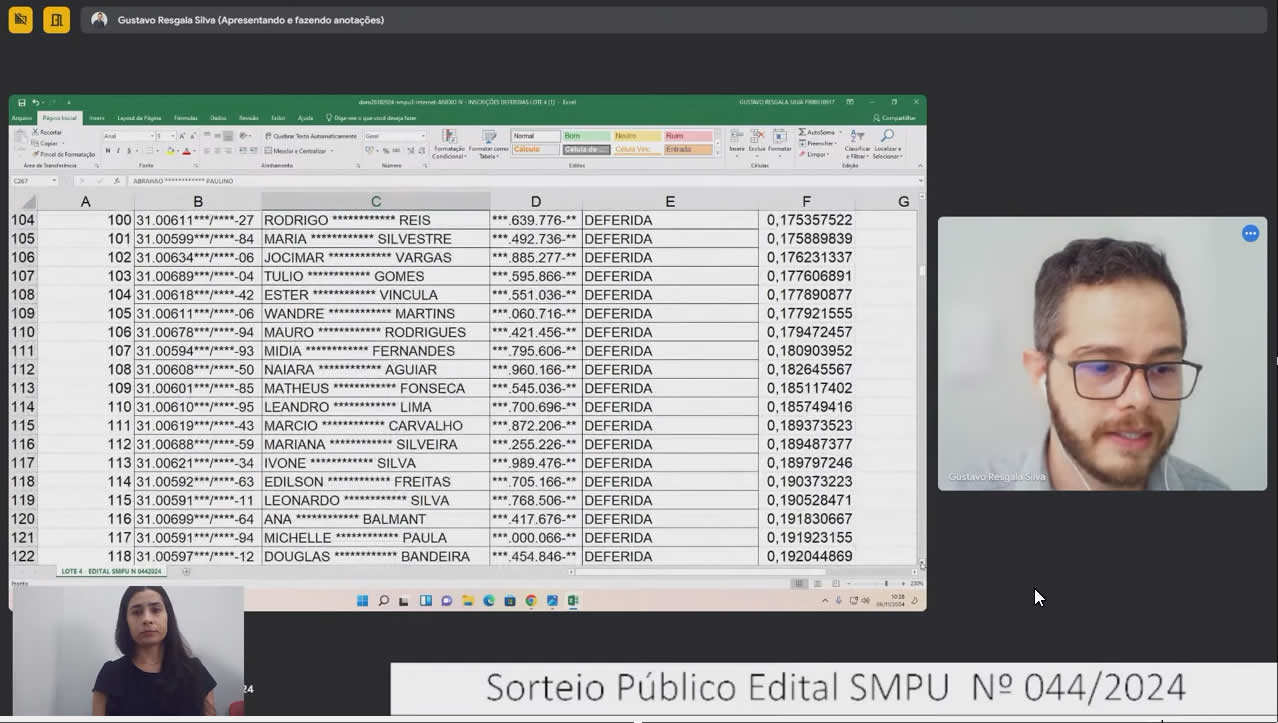Click the Pincel de Formatação tool
1278x723 pixels.
point(64,154)
